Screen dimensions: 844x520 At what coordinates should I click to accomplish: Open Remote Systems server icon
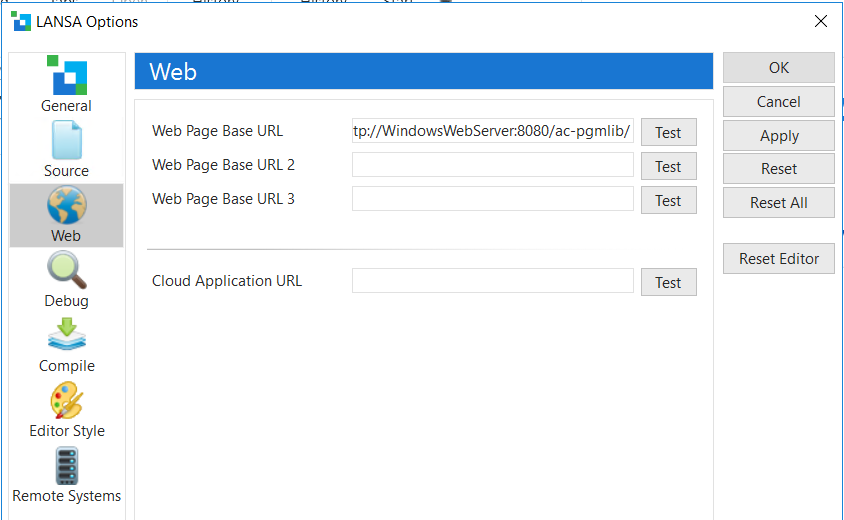(67, 466)
